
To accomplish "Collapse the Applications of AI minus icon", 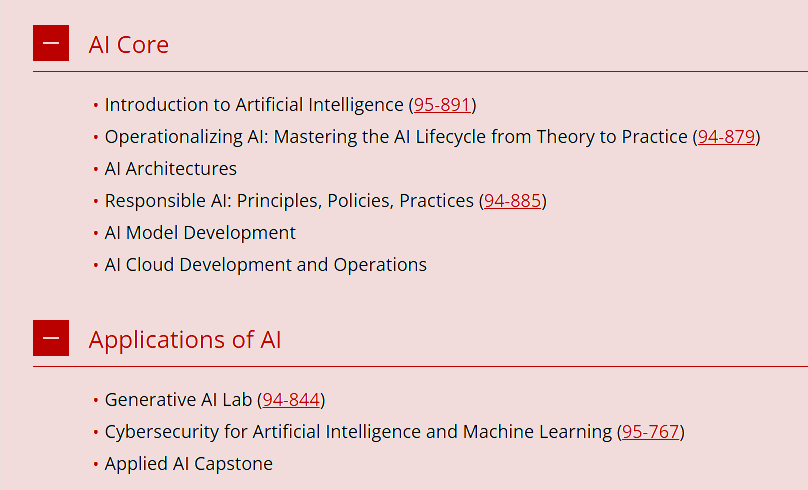I will [x=51, y=338].
